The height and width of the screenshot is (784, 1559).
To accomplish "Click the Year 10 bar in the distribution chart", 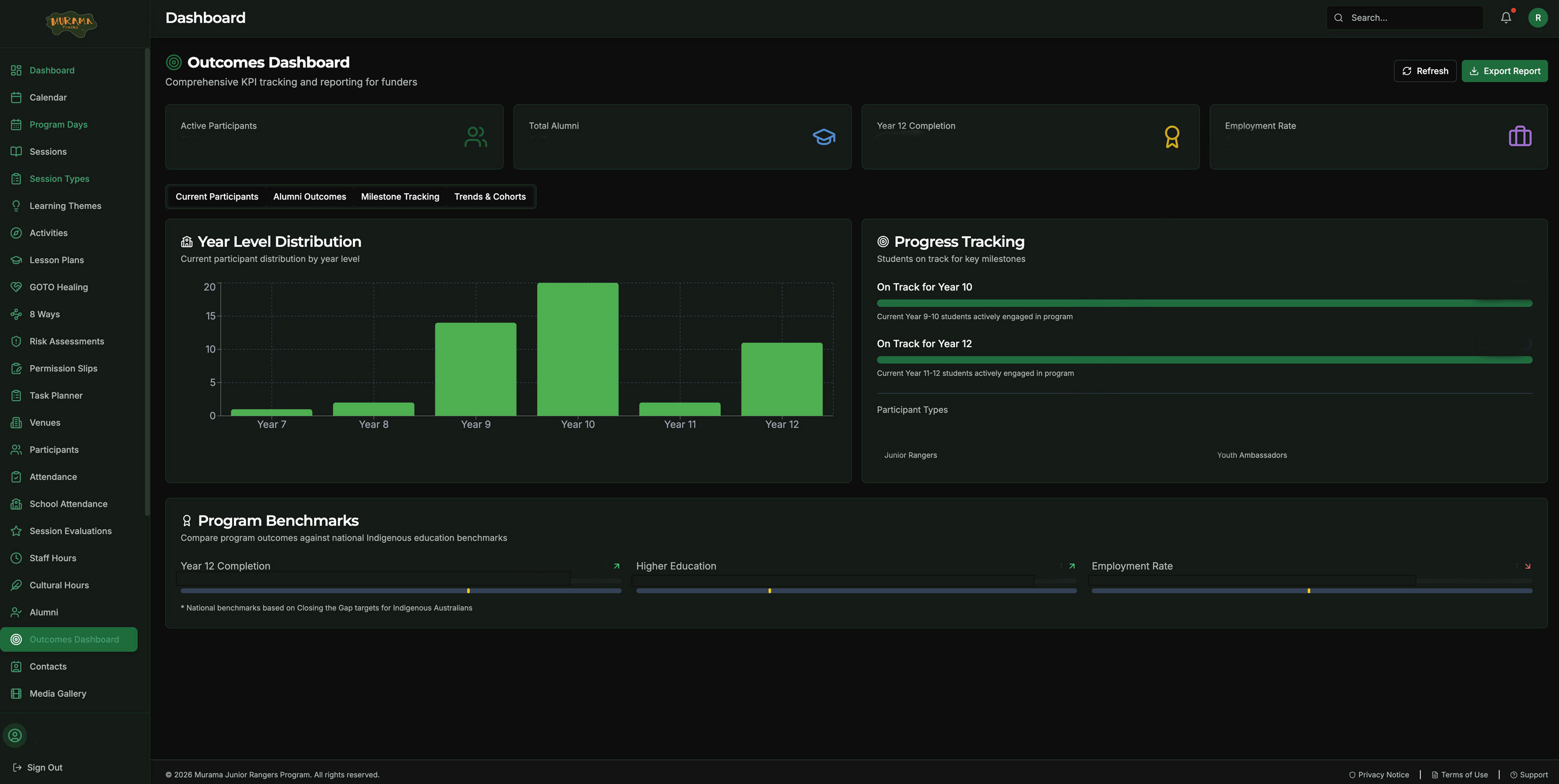I will [577, 349].
